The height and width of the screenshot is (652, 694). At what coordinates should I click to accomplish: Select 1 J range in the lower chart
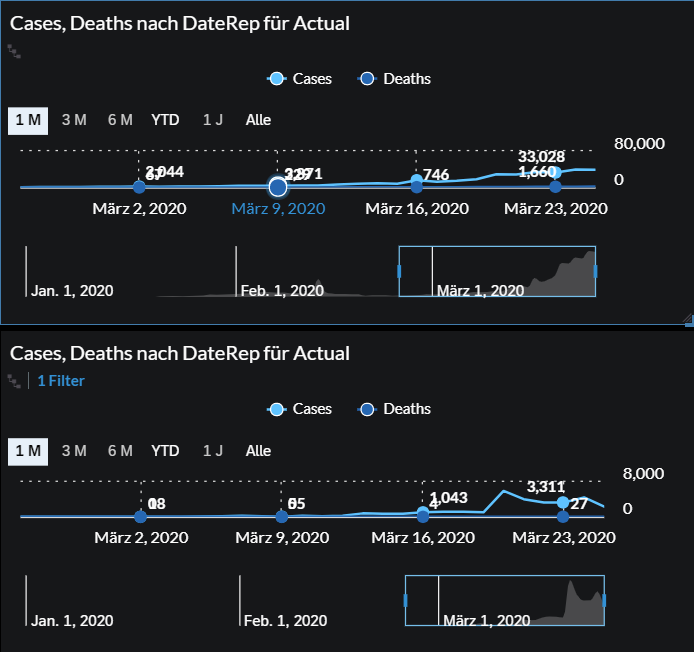213,451
